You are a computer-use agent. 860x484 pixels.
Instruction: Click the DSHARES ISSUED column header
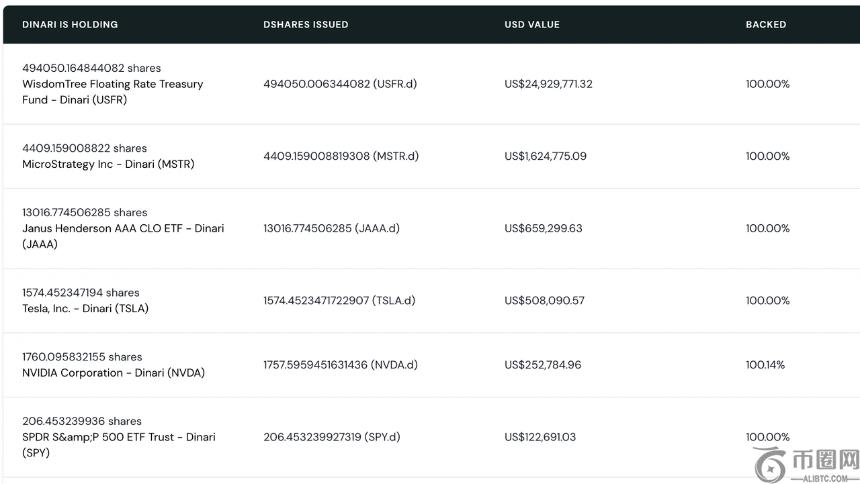coord(305,25)
